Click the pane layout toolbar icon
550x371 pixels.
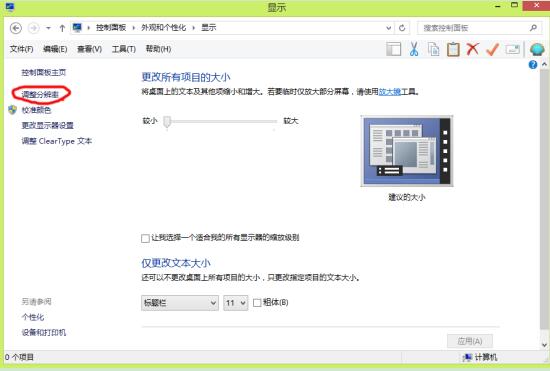click(394, 49)
